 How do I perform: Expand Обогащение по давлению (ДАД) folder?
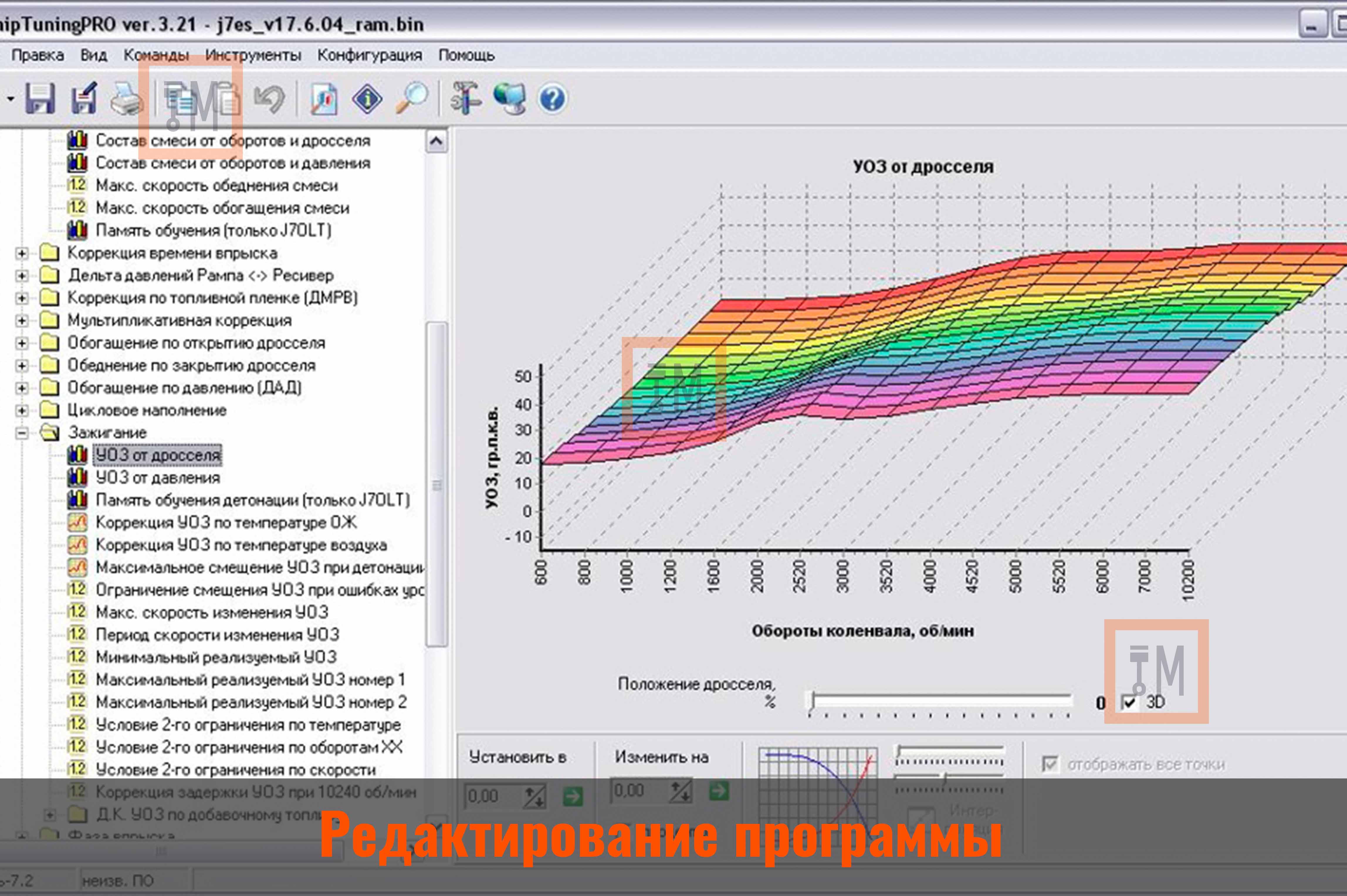click(x=21, y=387)
